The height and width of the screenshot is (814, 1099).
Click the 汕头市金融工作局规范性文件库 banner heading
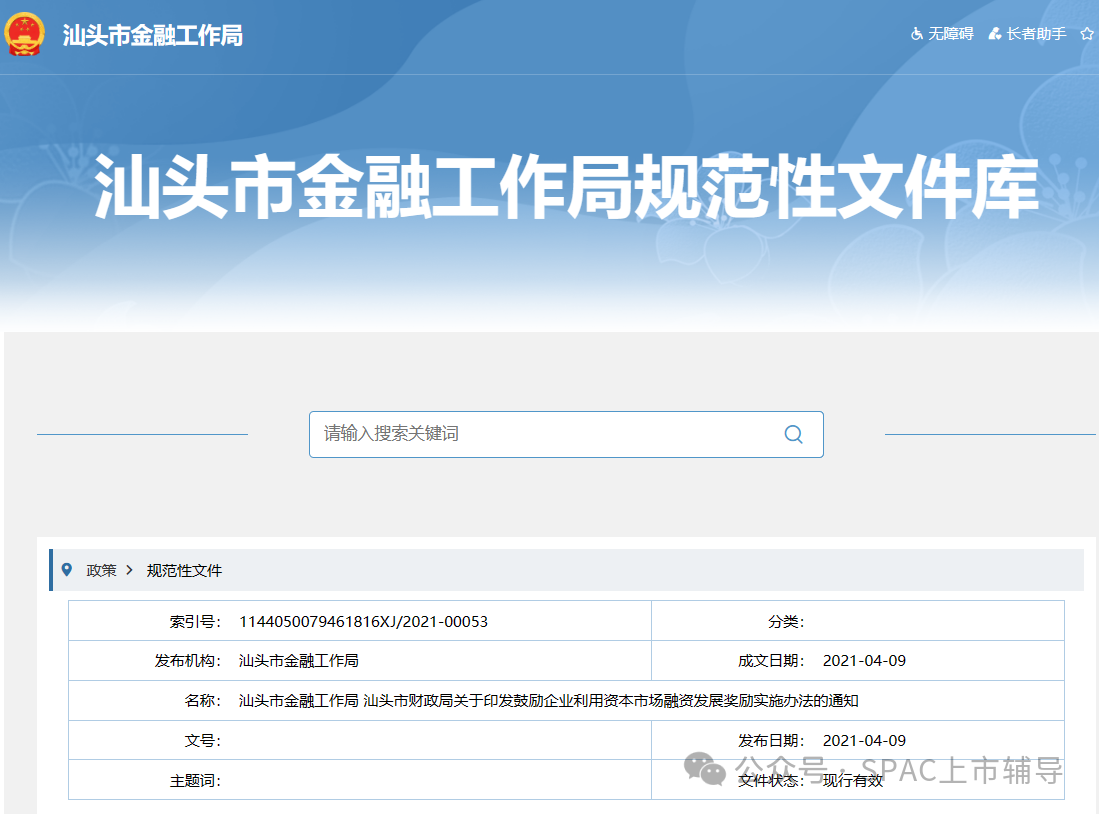click(x=566, y=186)
